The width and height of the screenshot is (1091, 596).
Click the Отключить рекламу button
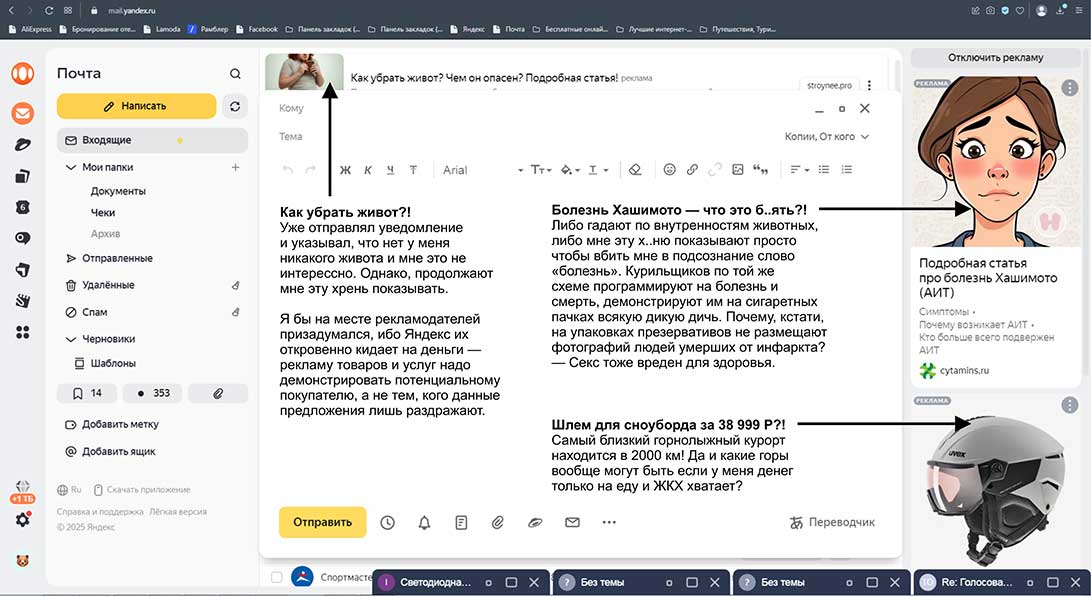pos(995,57)
